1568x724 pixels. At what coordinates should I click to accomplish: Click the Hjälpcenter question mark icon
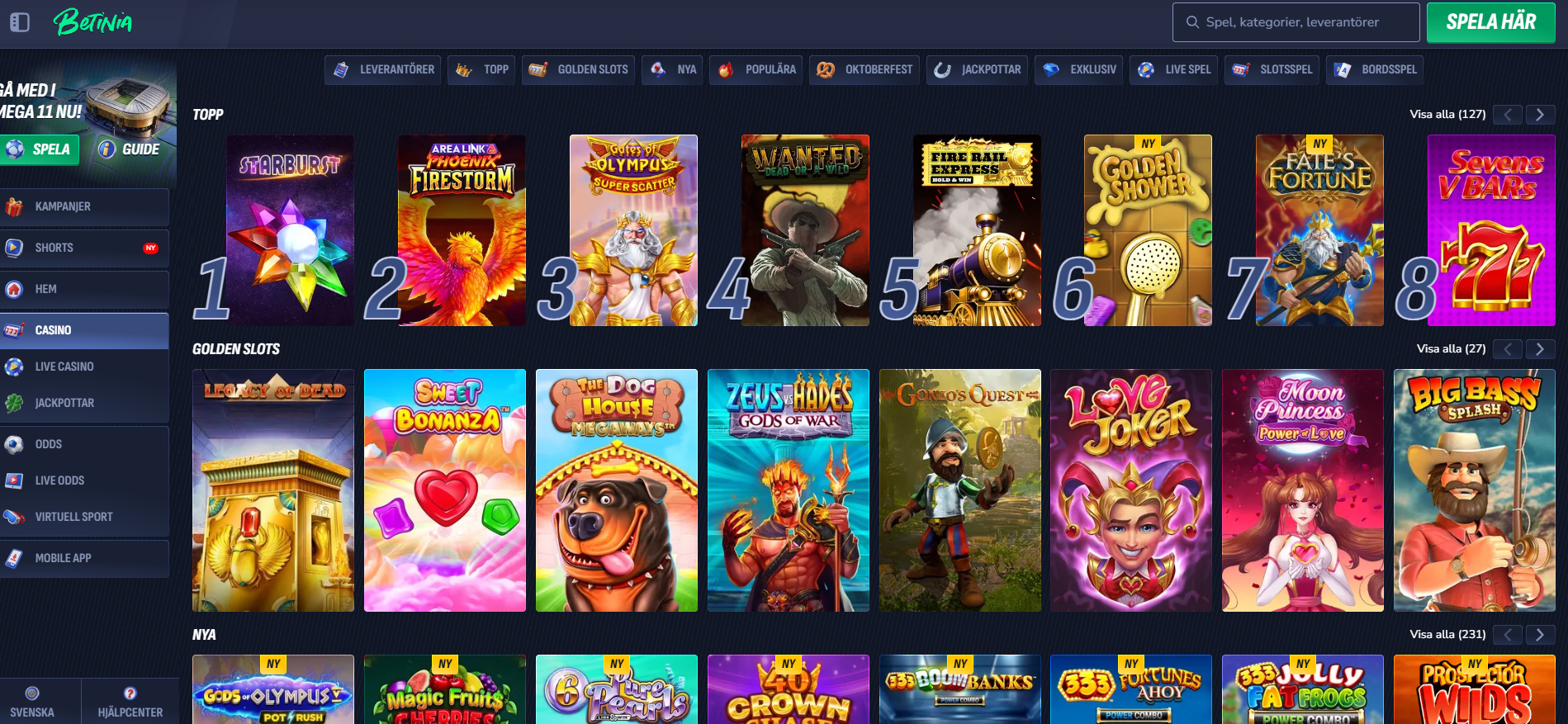tap(130, 693)
